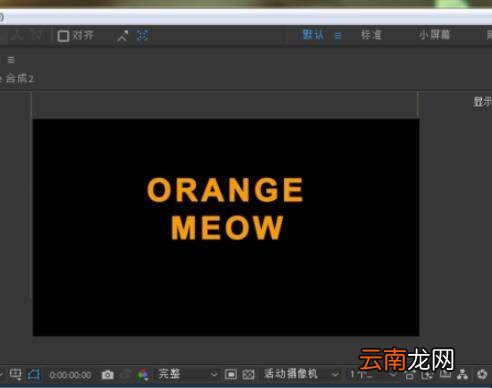Take a snapshot with the camera icon
The width and height of the screenshot is (492, 388).
(107, 375)
